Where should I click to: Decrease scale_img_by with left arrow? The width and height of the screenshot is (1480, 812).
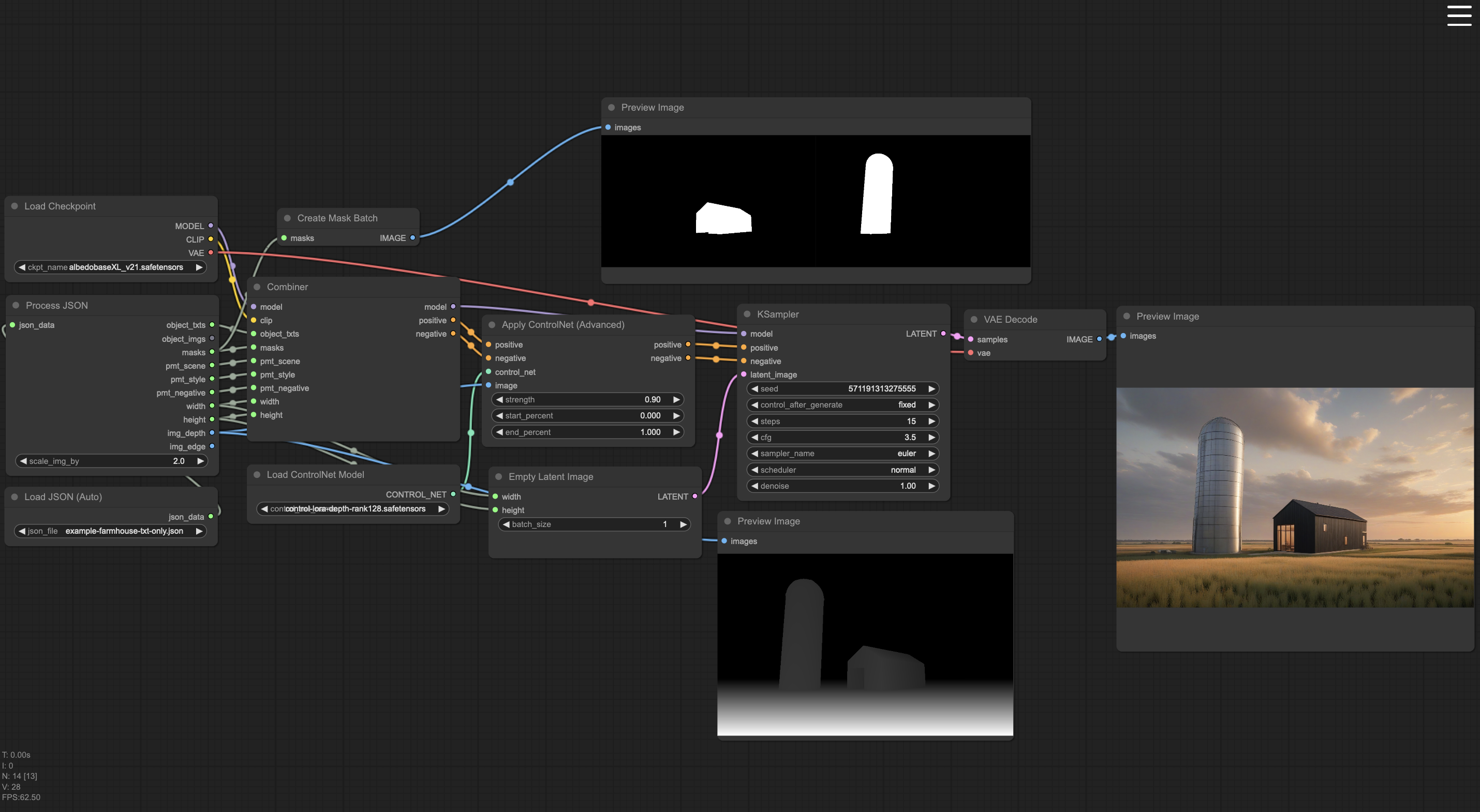[24, 461]
